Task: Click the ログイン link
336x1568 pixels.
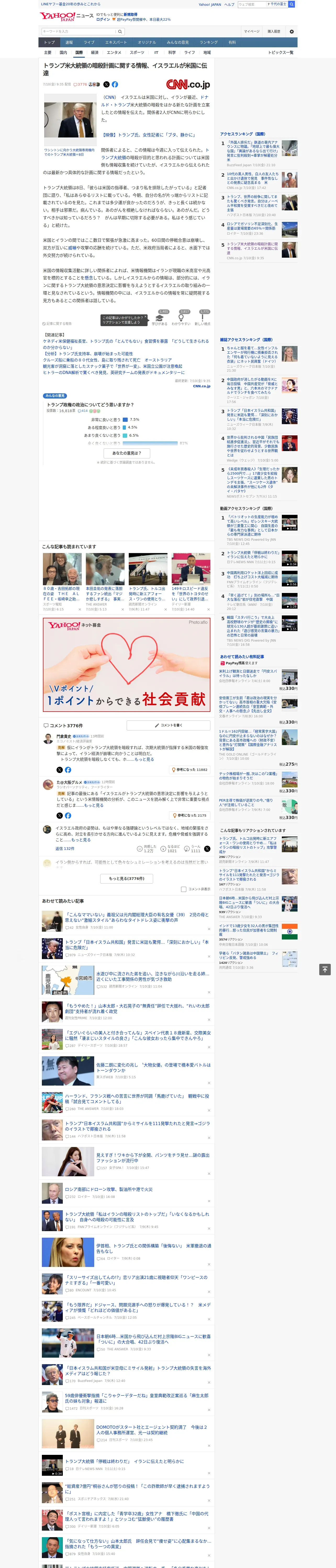Action: [103, 20]
